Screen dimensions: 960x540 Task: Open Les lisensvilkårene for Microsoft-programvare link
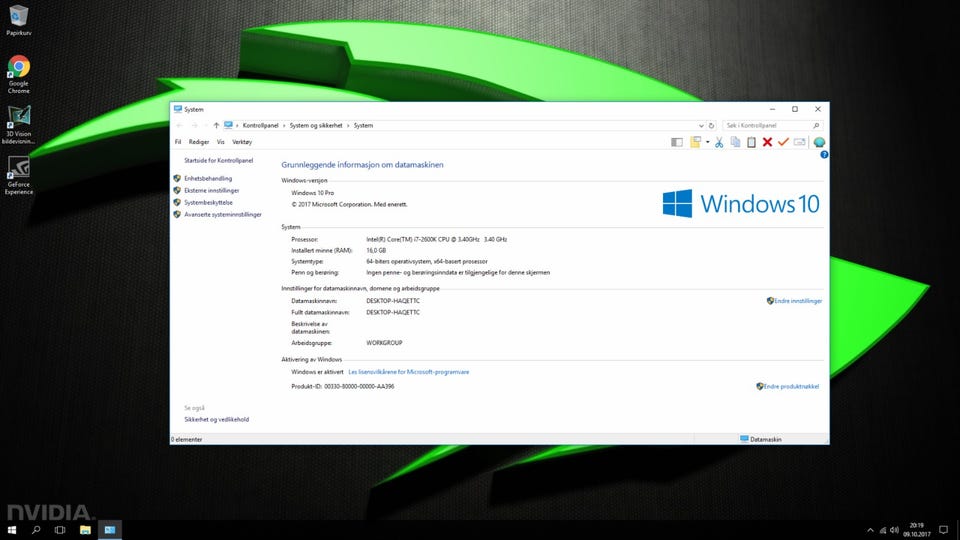[408, 372]
